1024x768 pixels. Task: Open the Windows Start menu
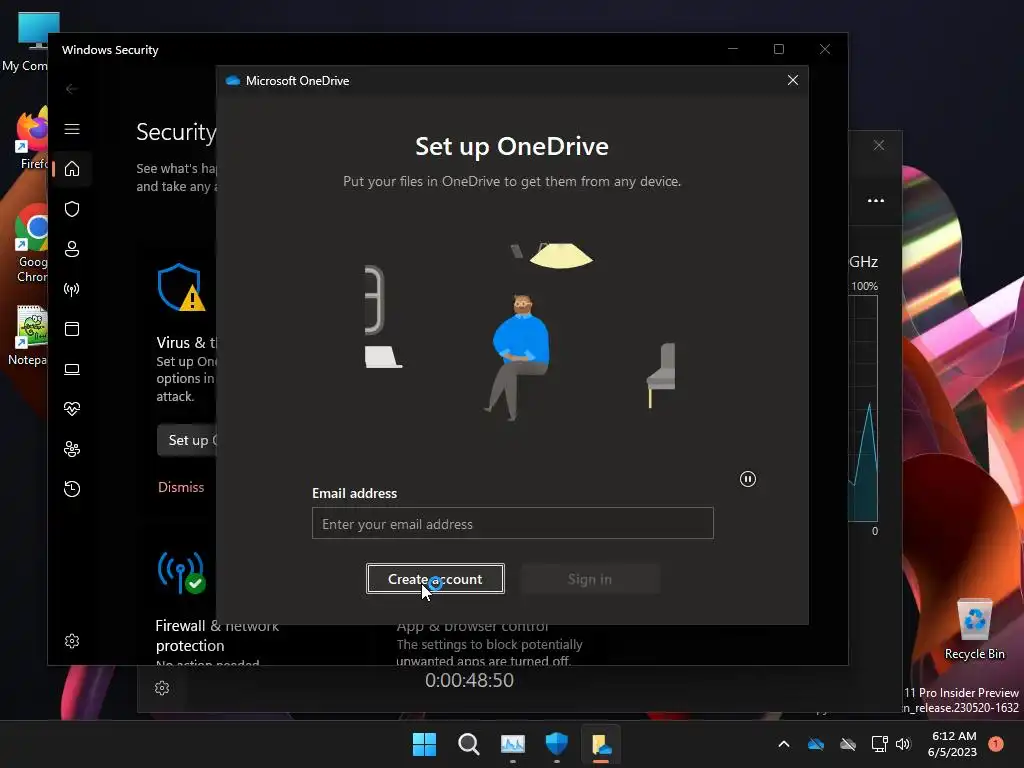pos(424,744)
